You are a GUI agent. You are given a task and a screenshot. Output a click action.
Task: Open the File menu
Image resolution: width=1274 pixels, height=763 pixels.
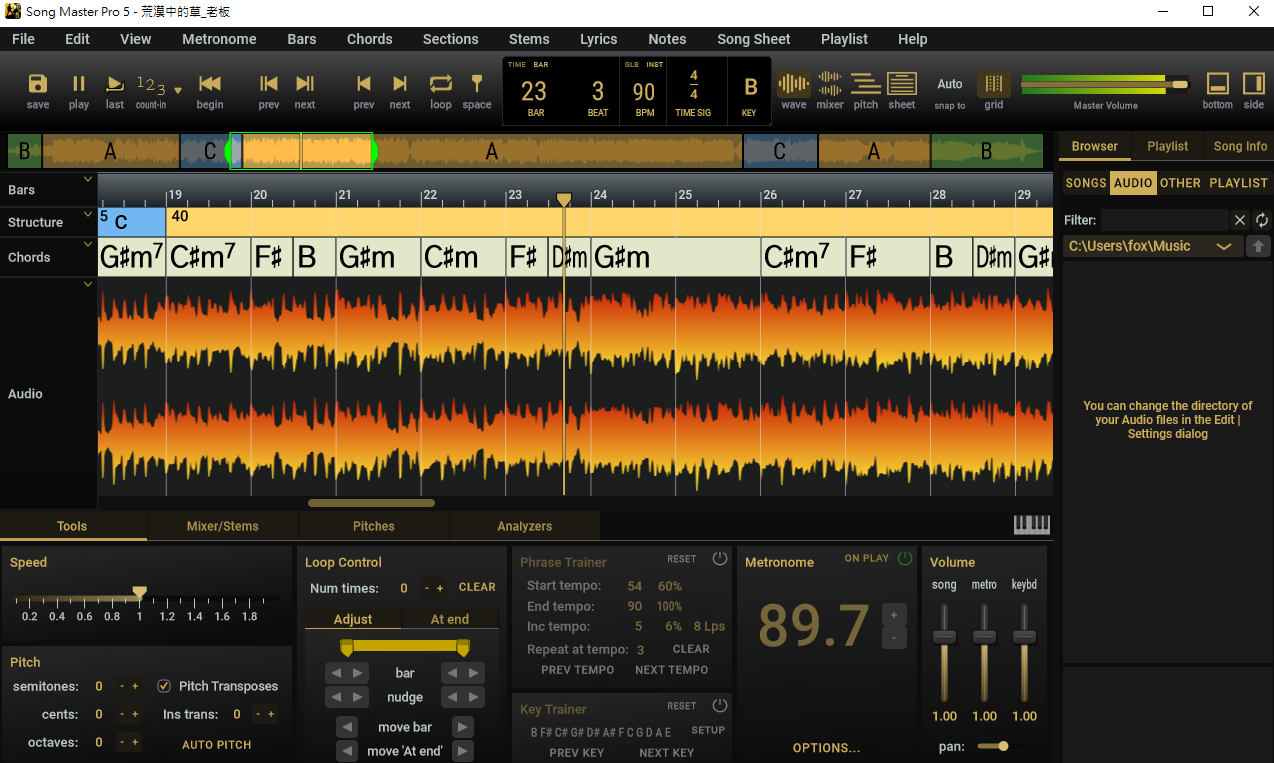[x=23, y=39]
